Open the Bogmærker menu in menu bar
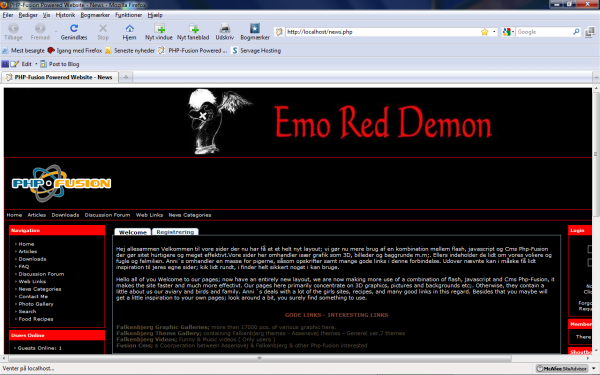The height and width of the screenshot is (375, 600). point(95,15)
